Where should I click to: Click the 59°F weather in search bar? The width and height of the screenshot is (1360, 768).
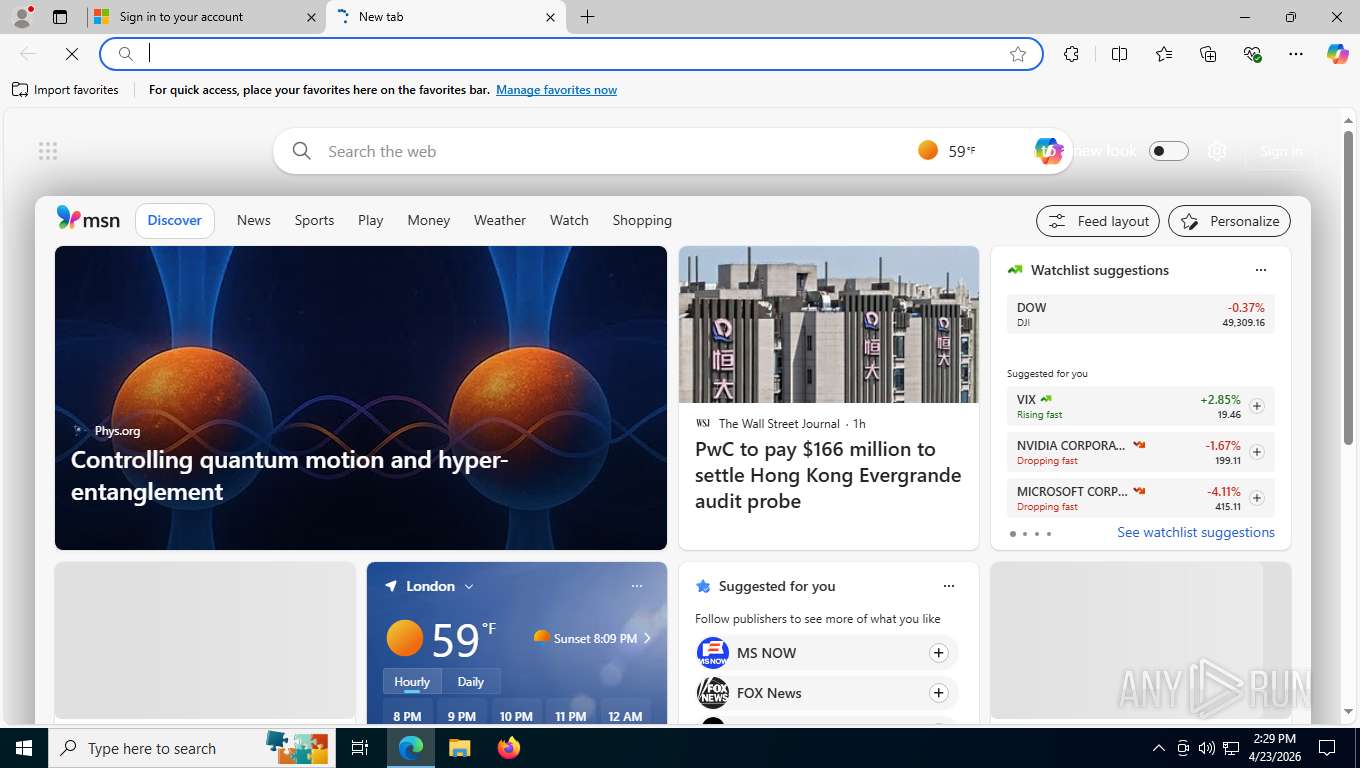(946, 151)
